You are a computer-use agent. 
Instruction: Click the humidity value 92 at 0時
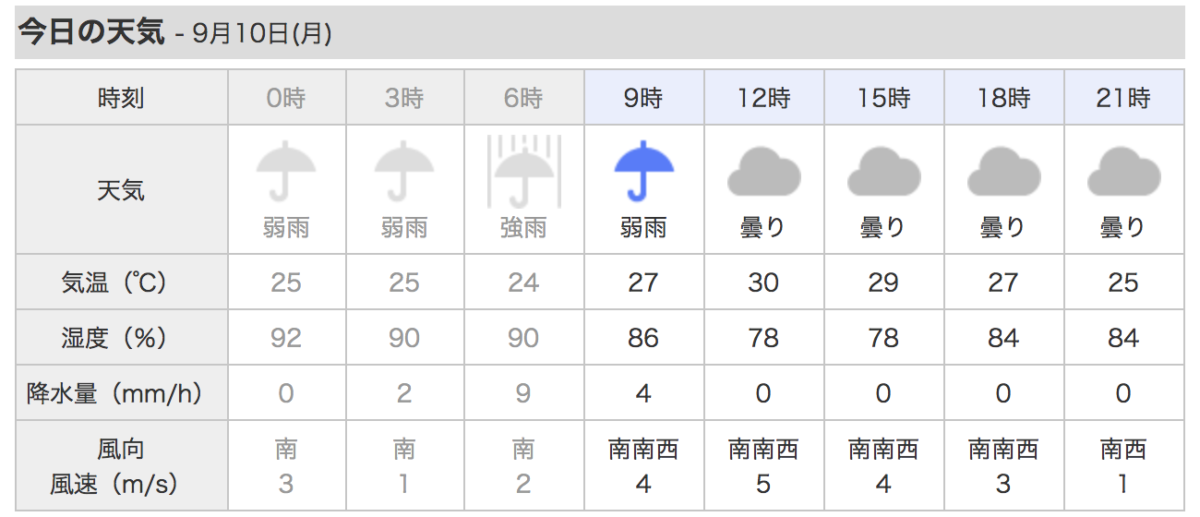286,339
